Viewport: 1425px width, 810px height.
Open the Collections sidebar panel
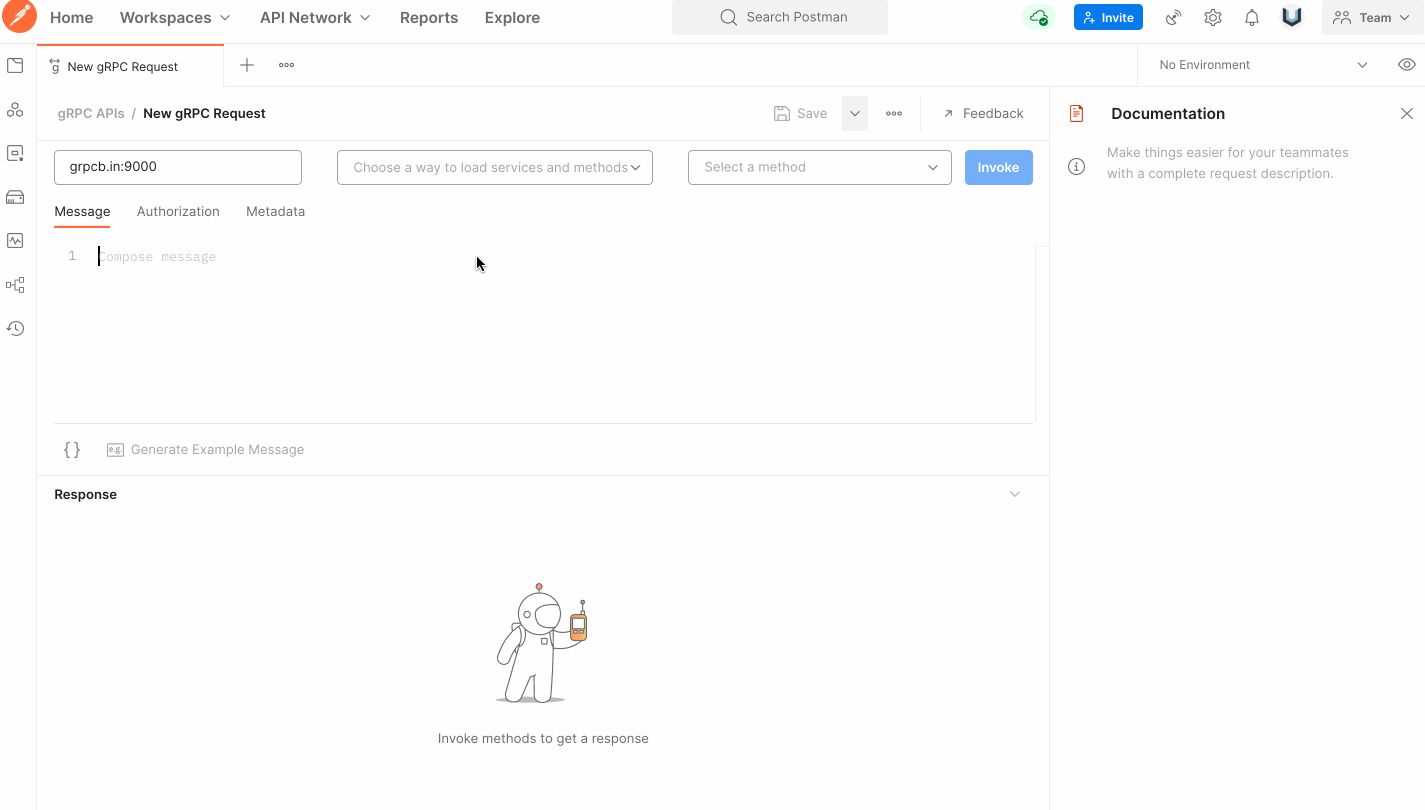15,64
